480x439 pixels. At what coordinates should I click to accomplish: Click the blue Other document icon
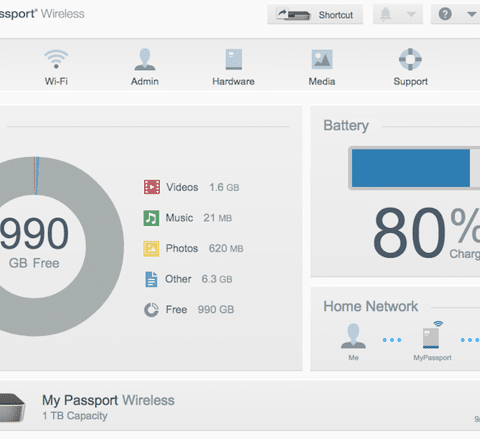[x=151, y=279]
